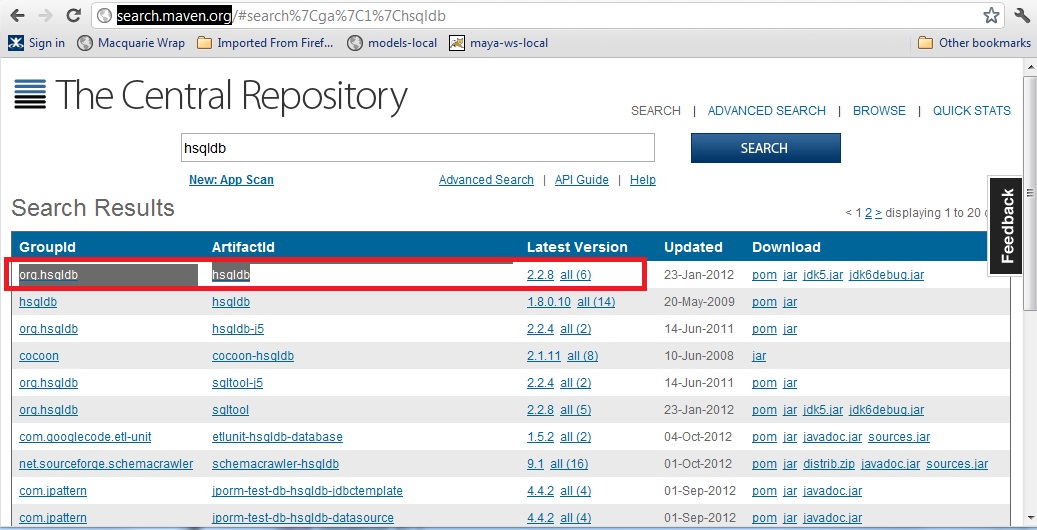The image size is (1037, 530).
Task: Show all (6) versions of hsqldb
Action: pos(575,275)
